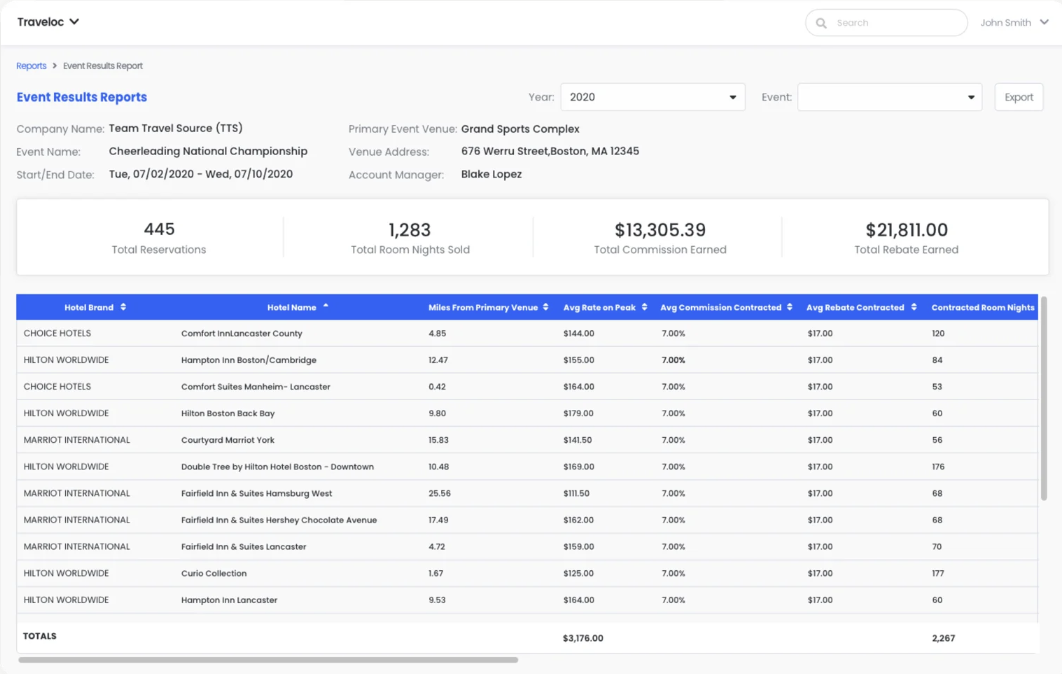This screenshot has height=674, width=1062.
Task: Open the Traveloc app switcher chevron
Action: click(x=75, y=22)
